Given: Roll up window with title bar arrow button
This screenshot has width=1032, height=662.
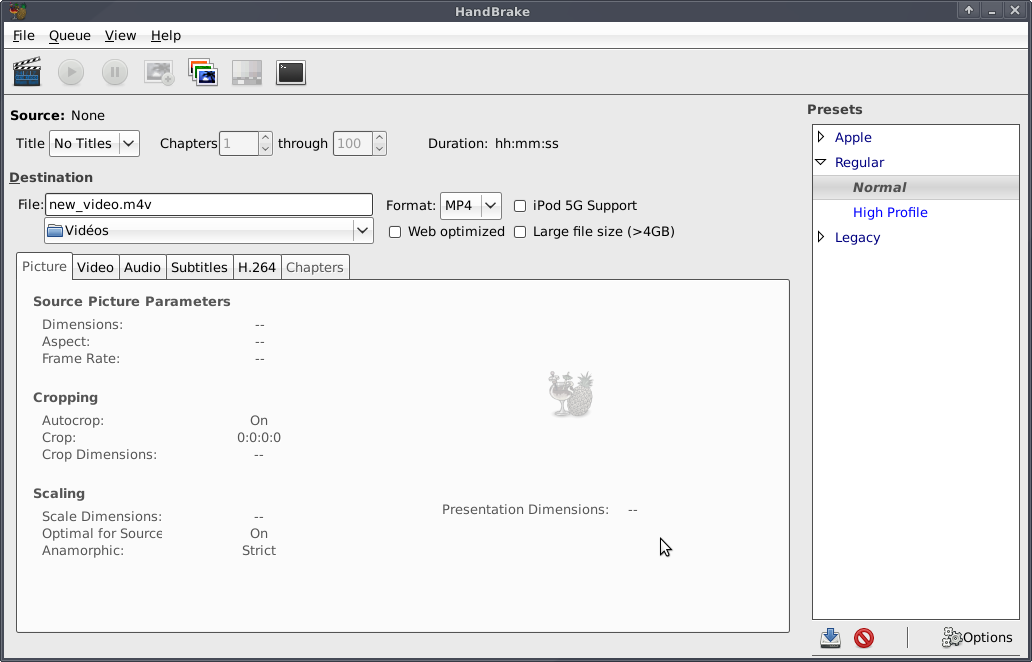Looking at the screenshot, I should pos(969,10).
